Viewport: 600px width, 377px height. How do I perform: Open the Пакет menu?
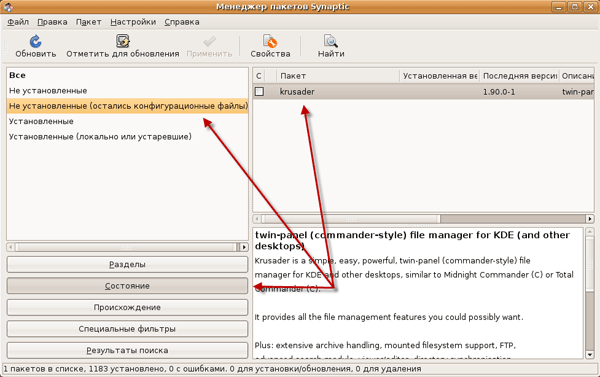(x=88, y=22)
